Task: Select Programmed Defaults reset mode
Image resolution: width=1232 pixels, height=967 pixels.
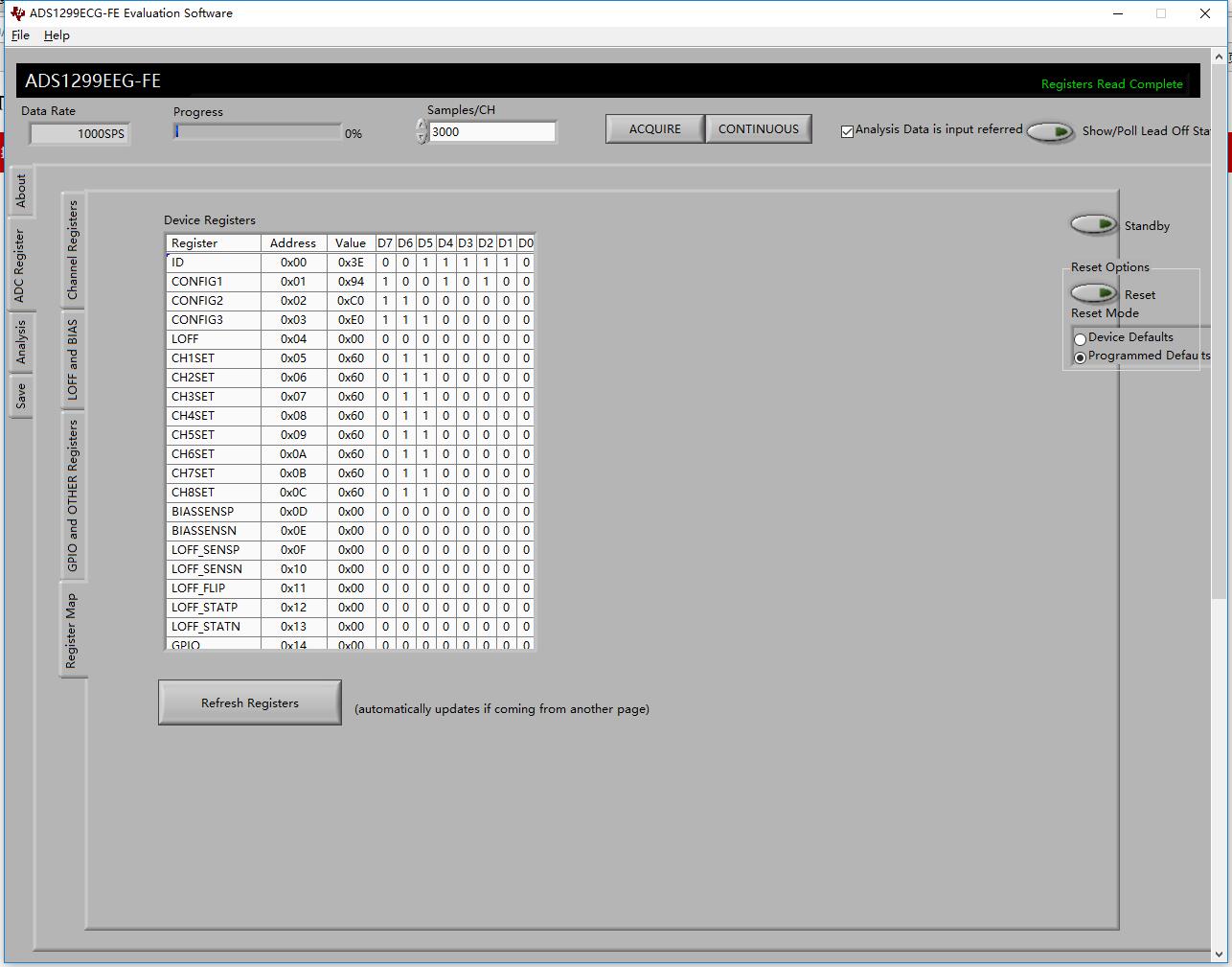Action: pos(1080,357)
